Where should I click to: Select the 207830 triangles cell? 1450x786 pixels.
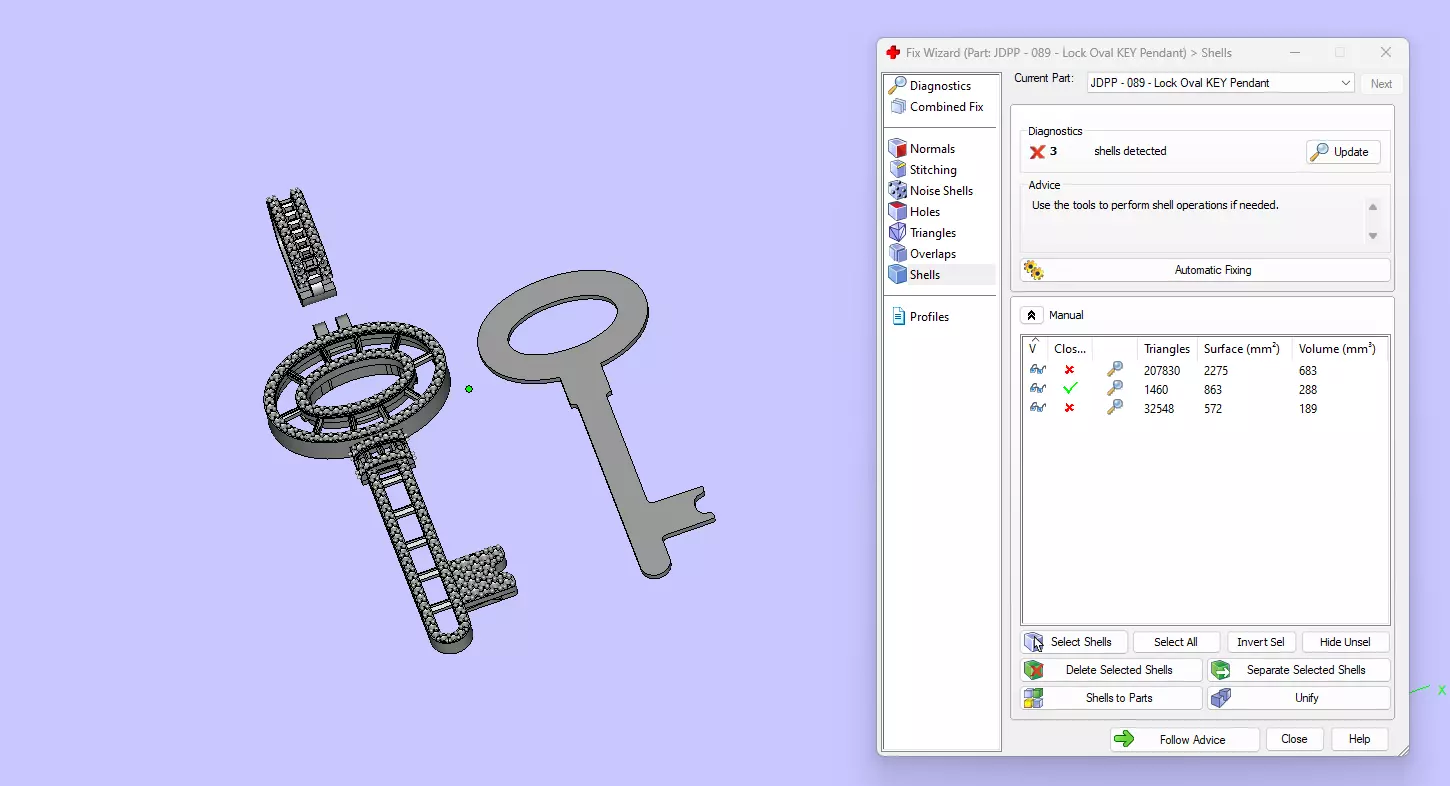coord(1162,371)
